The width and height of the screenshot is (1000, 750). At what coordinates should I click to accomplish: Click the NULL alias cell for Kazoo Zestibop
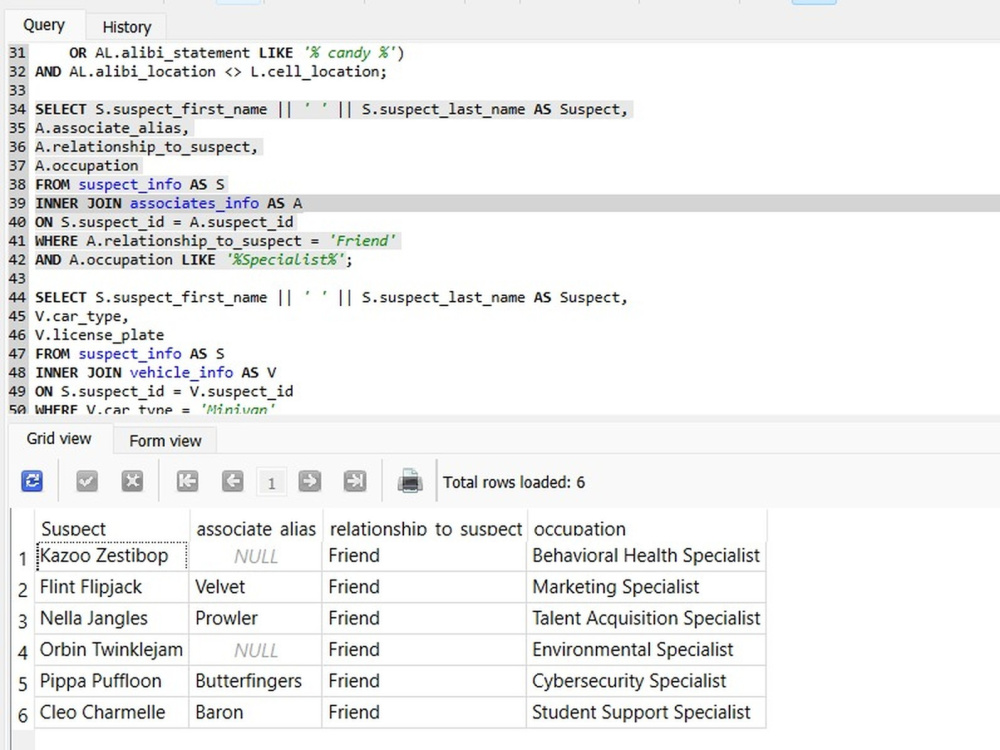(x=256, y=555)
